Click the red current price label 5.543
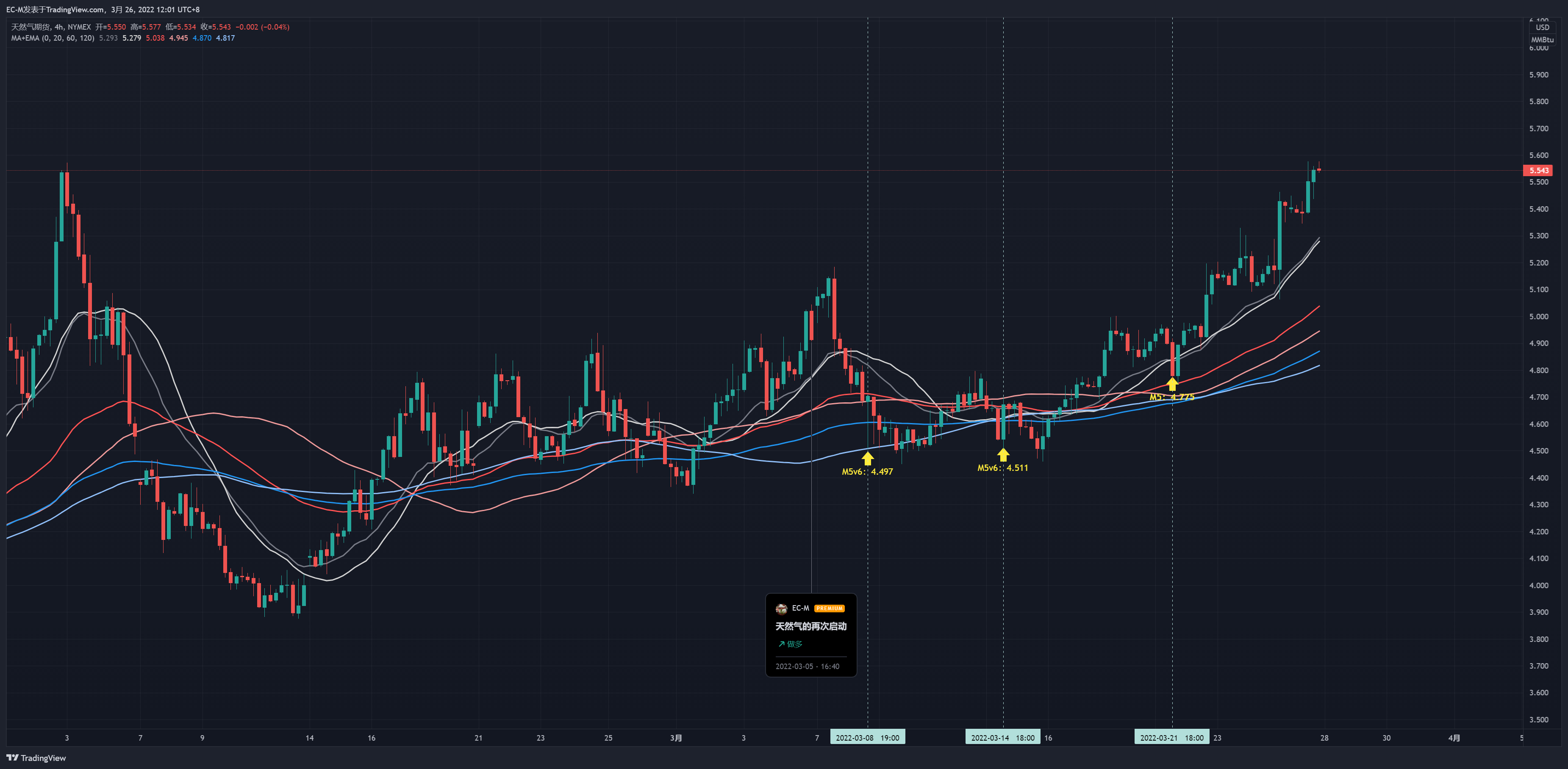 coord(1538,170)
